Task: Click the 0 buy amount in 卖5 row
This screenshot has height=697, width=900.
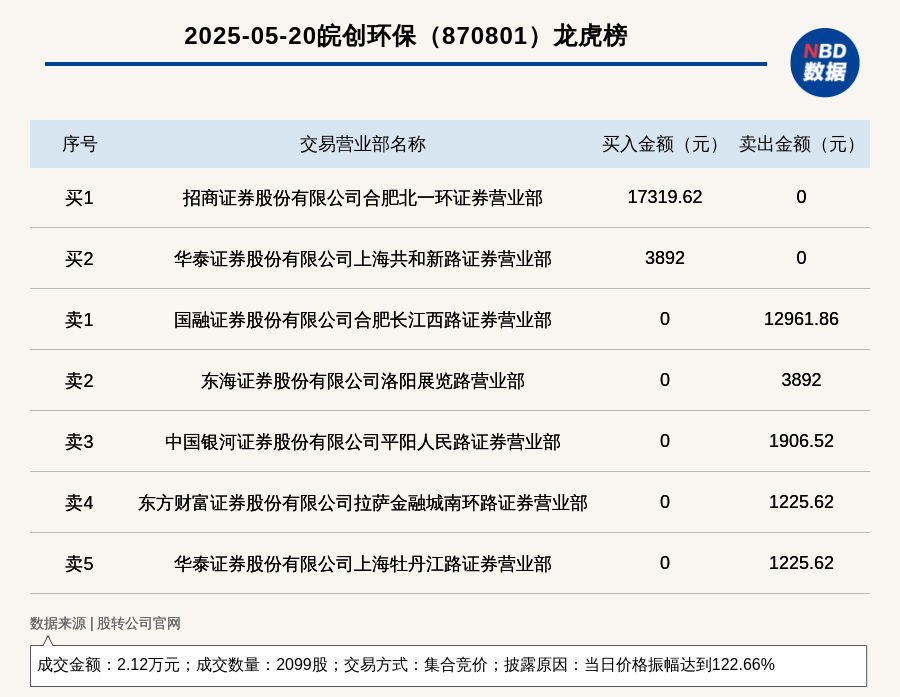Action: tap(665, 563)
